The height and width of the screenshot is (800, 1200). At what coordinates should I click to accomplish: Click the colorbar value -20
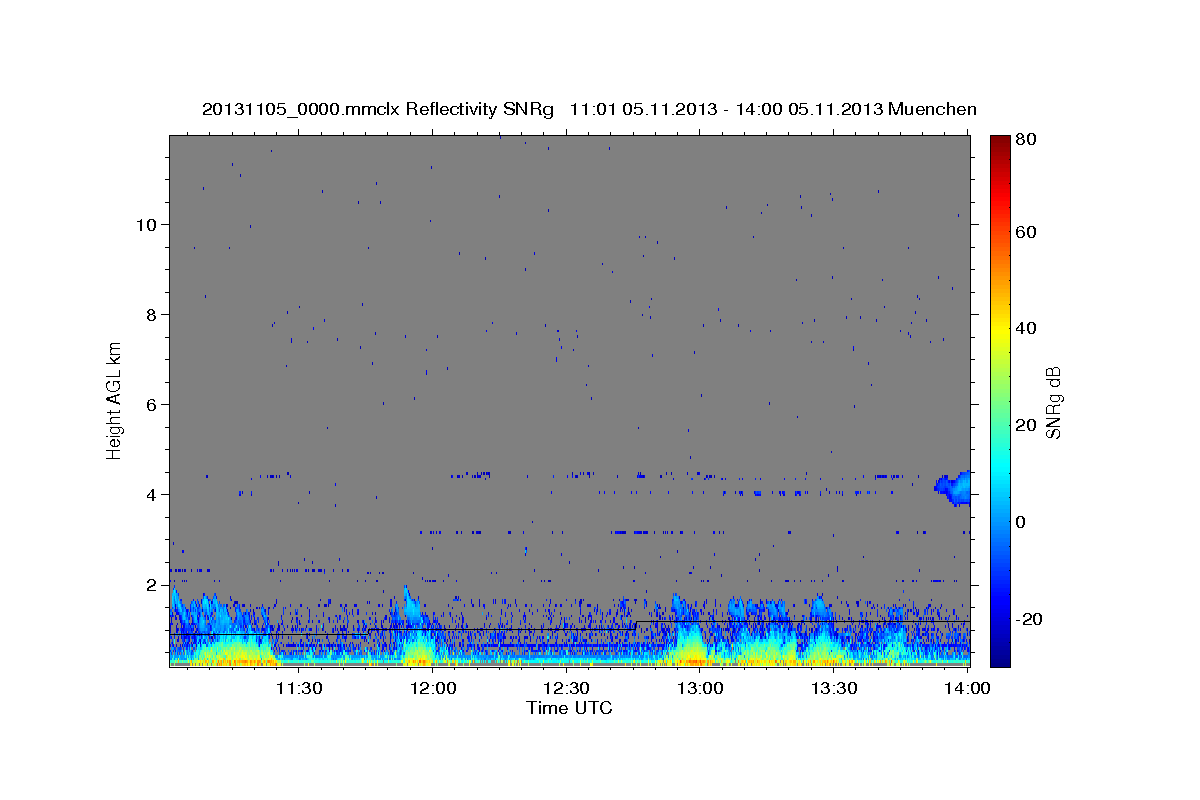(x=1028, y=619)
